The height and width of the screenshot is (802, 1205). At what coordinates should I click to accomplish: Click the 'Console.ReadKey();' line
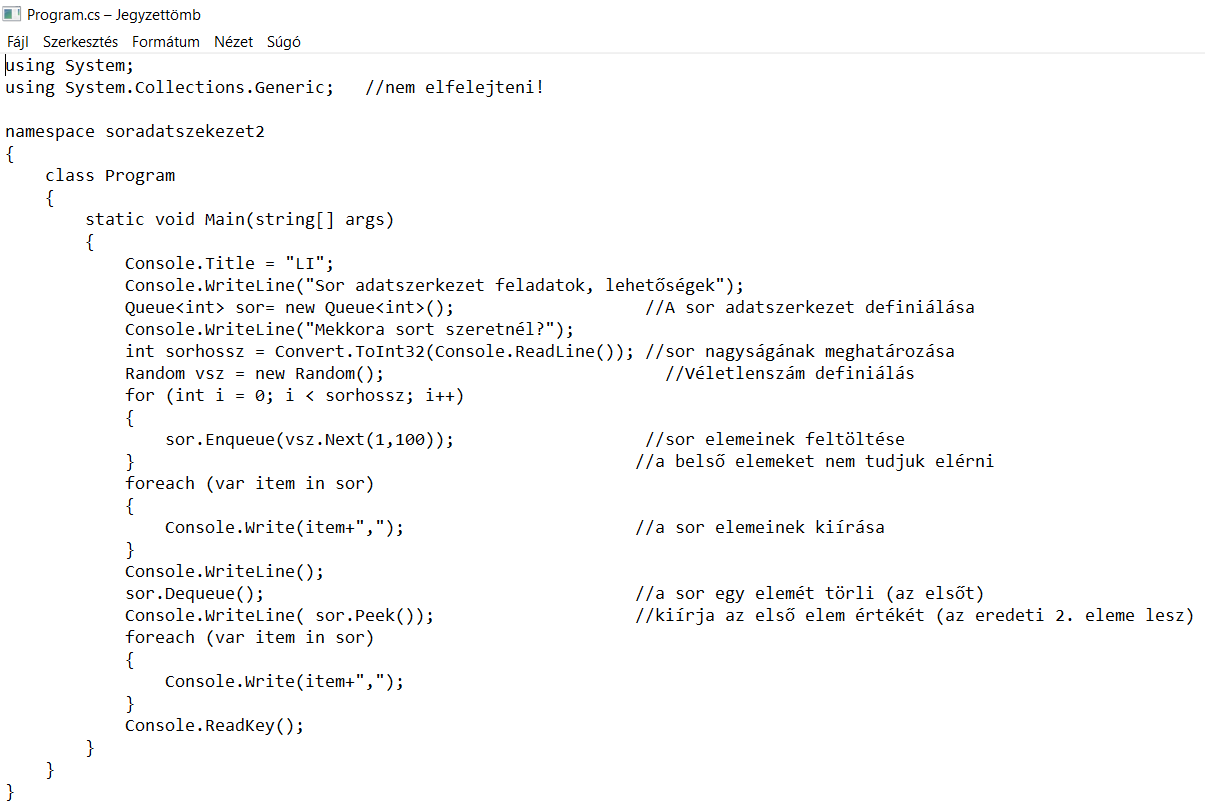click(x=214, y=726)
